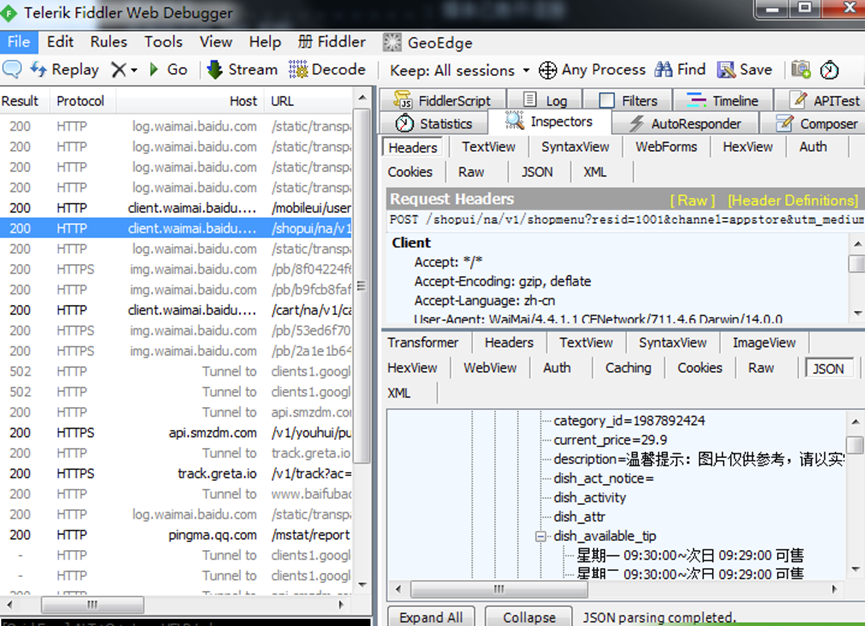The height and width of the screenshot is (626, 865).
Task: Click the [Raw] link in Request Headers
Action: [x=692, y=200]
